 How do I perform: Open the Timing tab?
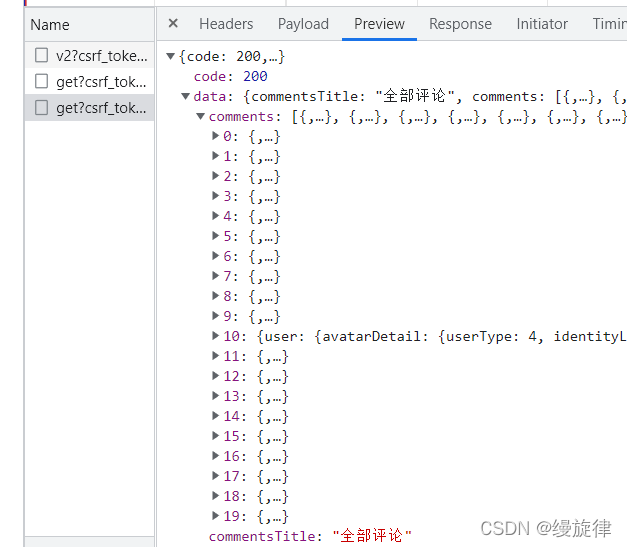click(x=609, y=24)
